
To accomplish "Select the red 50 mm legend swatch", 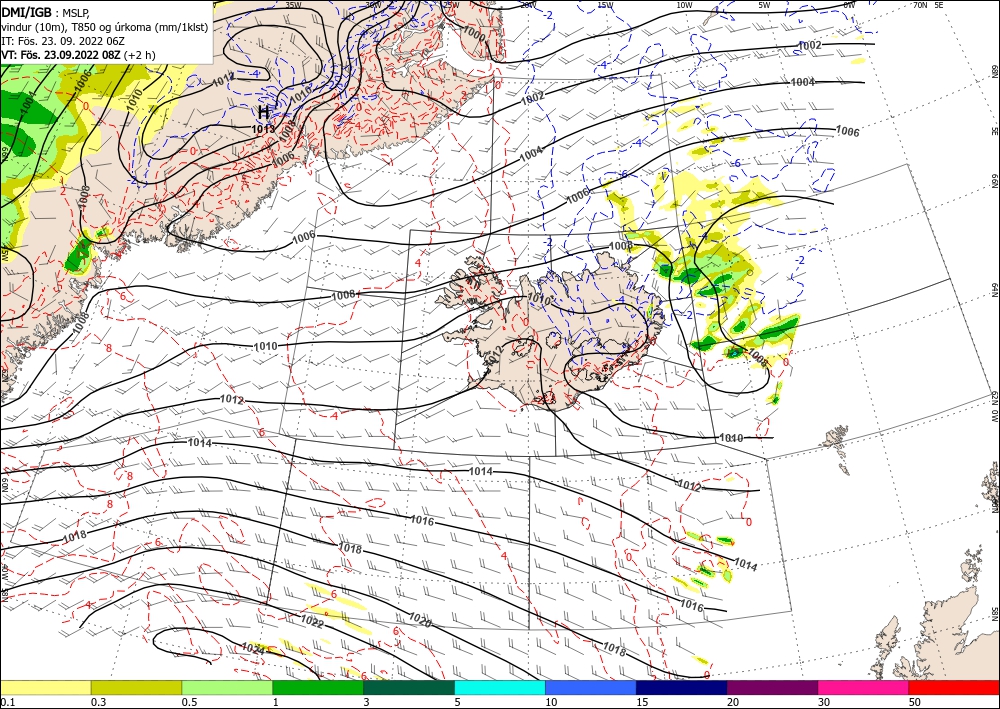I will [954, 687].
